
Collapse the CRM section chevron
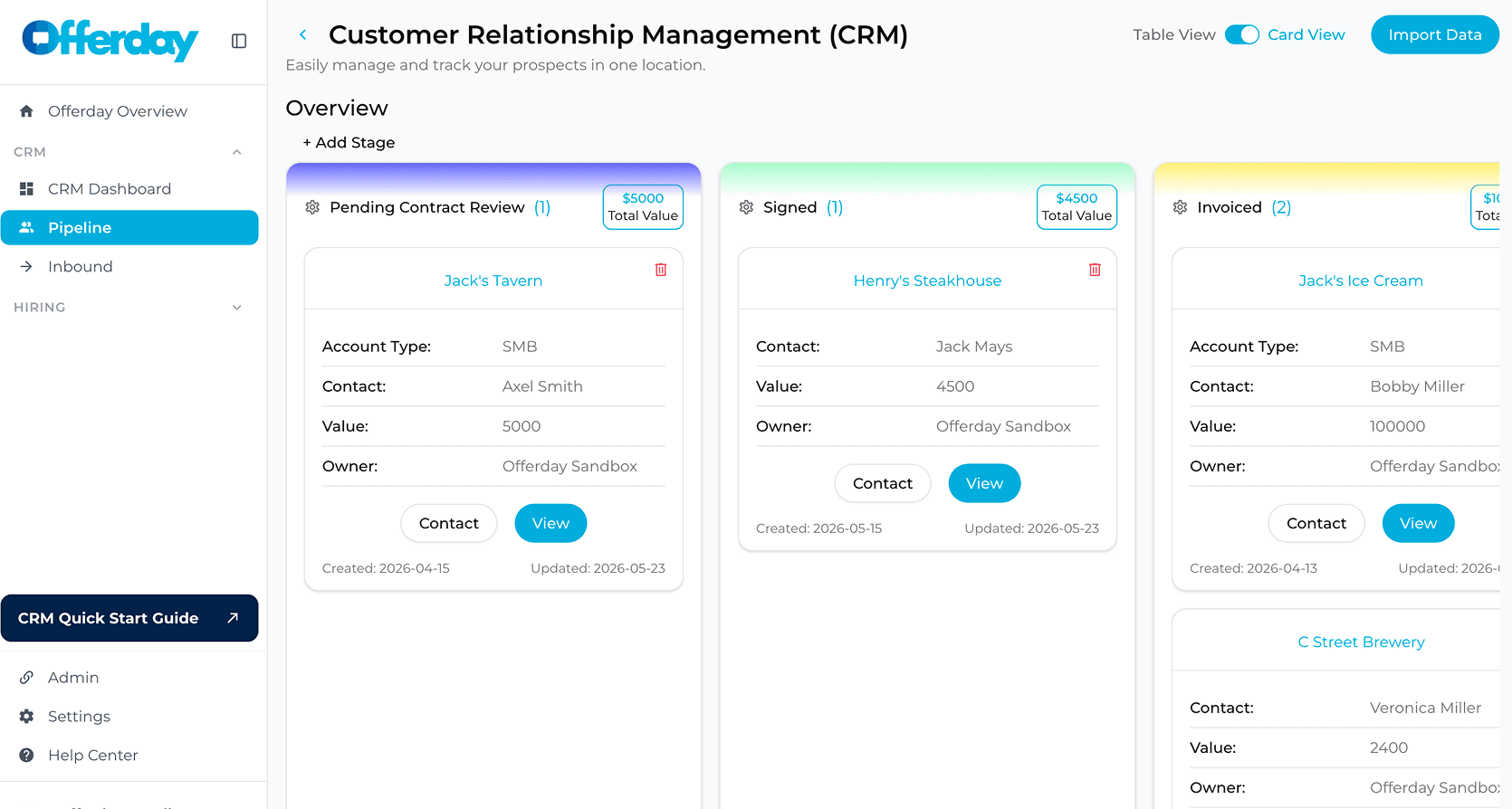pyautogui.click(x=237, y=152)
